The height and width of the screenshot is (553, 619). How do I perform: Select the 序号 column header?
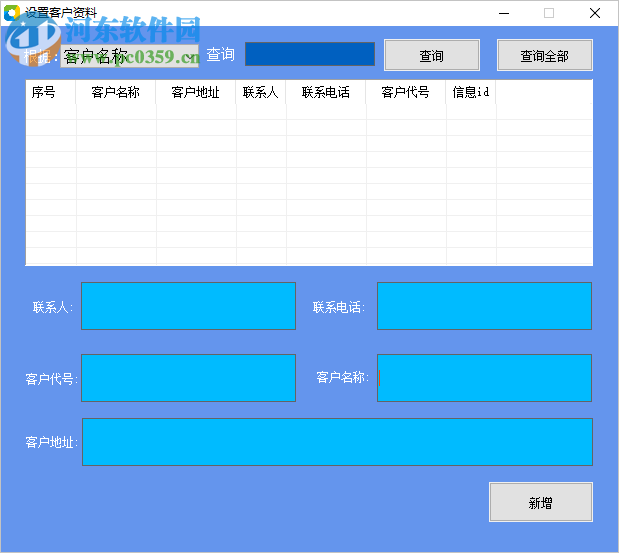coord(51,92)
